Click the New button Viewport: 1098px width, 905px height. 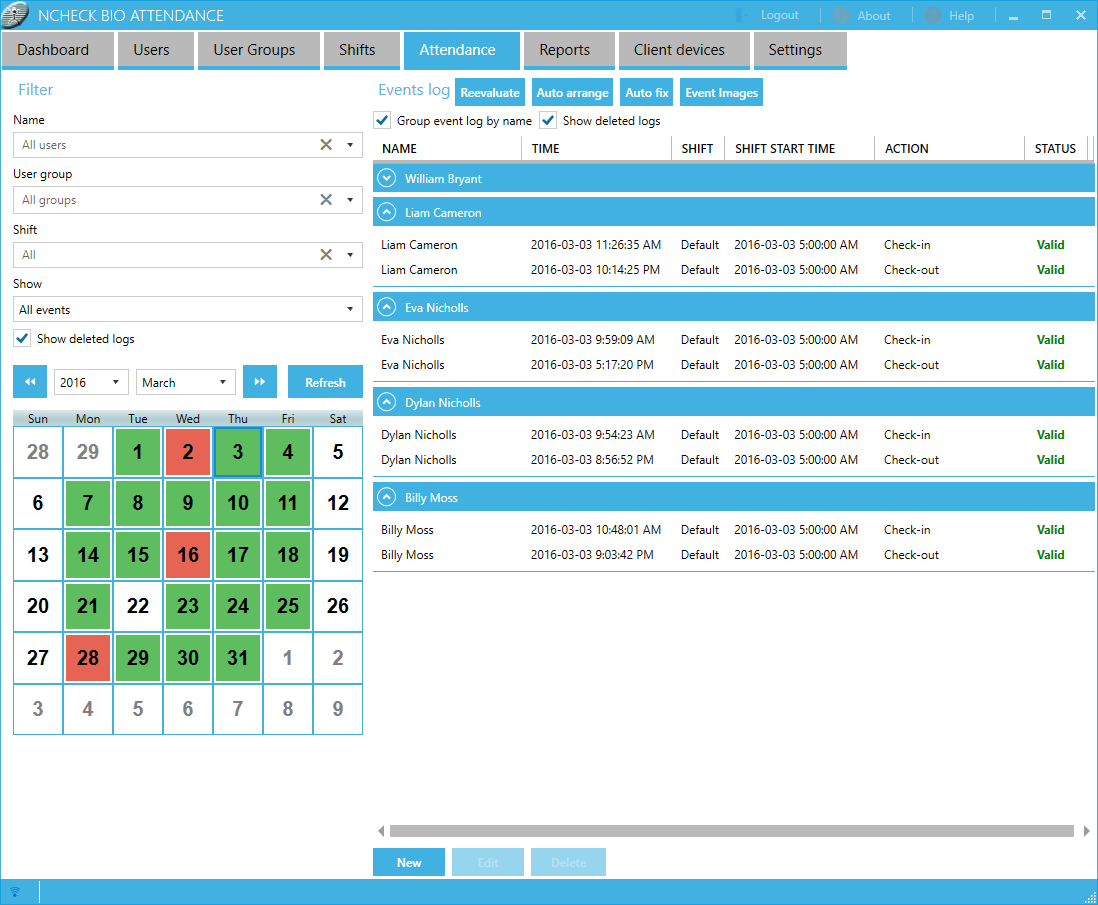(x=409, y=862)
